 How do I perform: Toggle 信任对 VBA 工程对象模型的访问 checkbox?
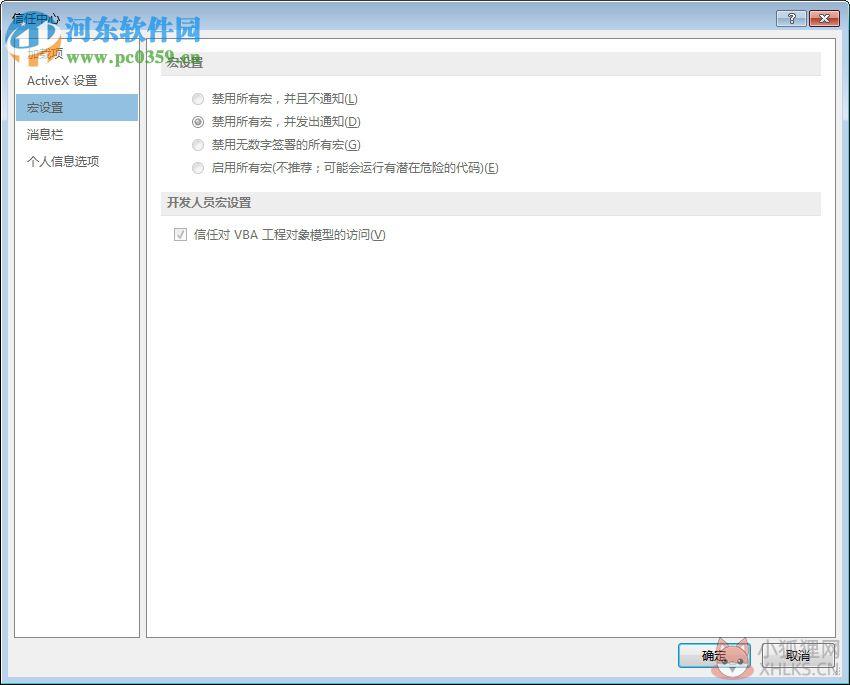(180, 235)
